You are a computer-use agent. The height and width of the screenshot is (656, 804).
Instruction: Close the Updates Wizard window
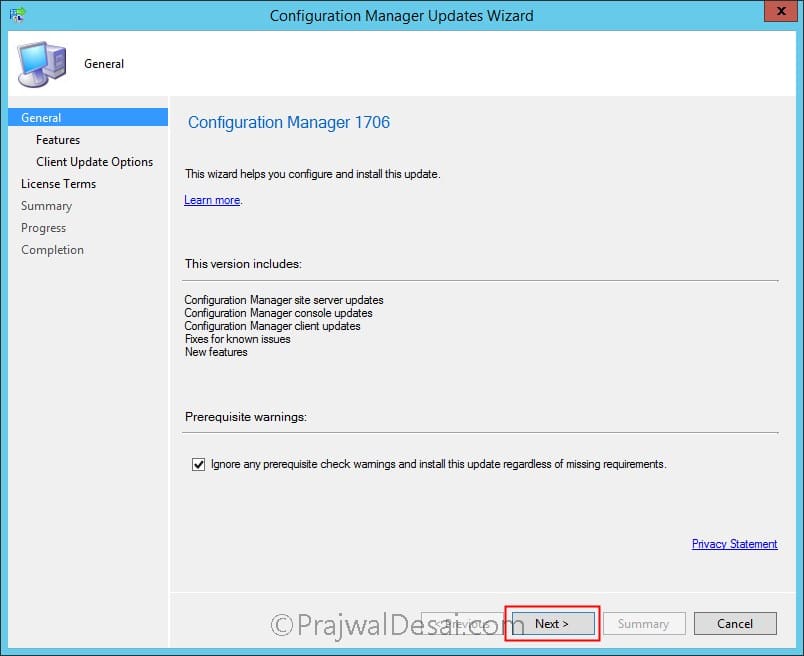point(780,11)
